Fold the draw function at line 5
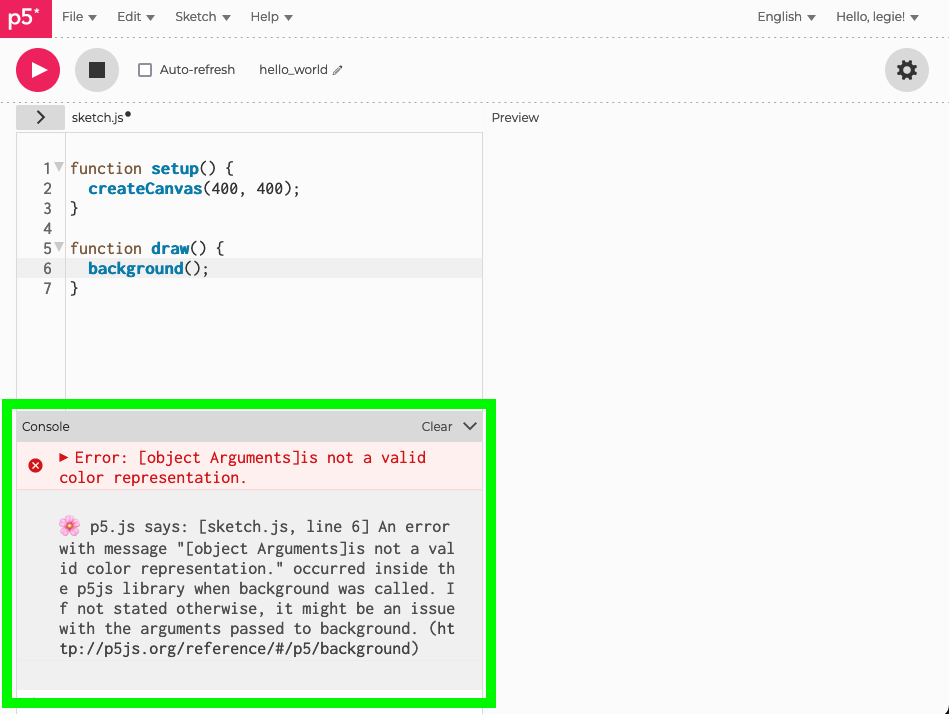 (x=59, y=247)
